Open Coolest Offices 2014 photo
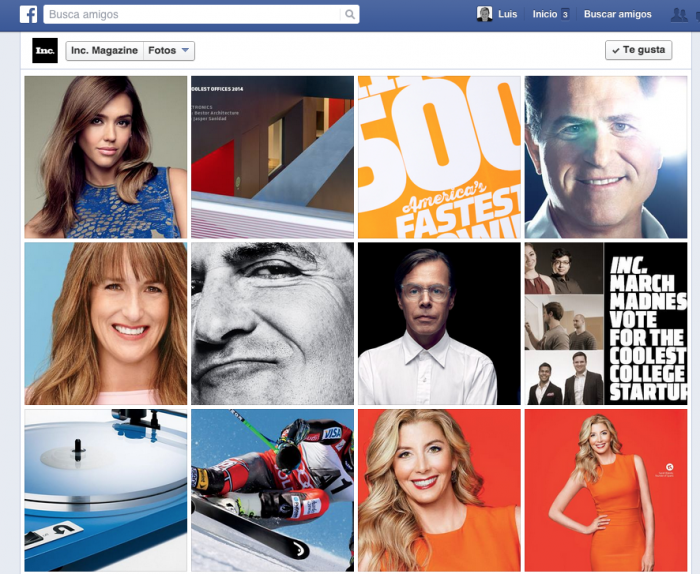Screen dimensions: 700x574 (272, 157)
